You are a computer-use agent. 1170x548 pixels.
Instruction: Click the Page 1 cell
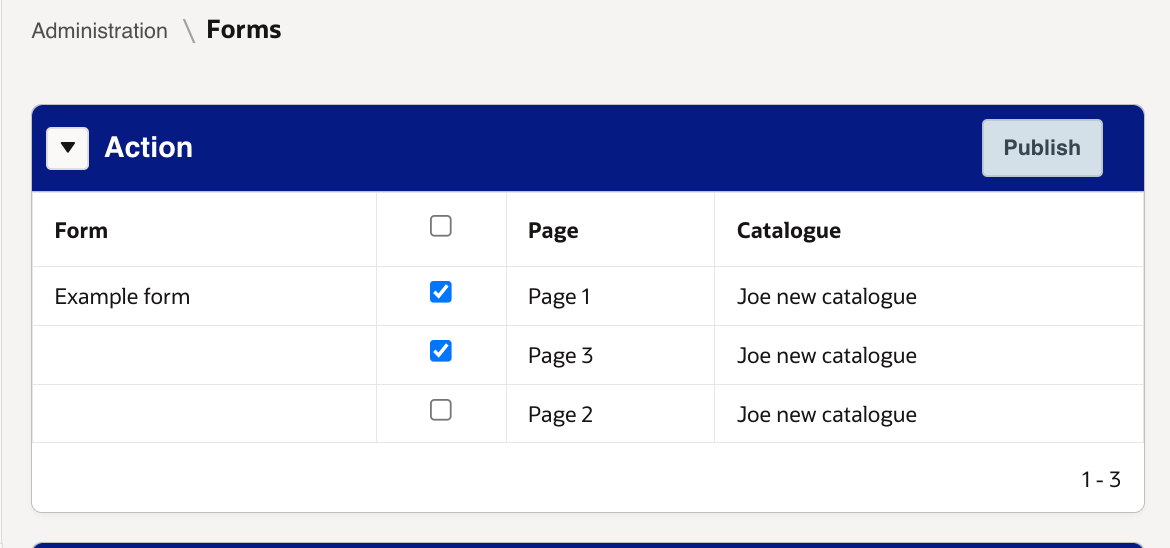pos(559,297)
